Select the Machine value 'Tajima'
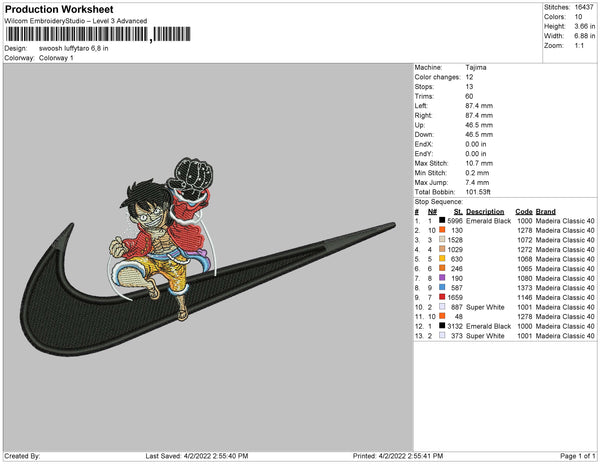600x464 pixels. [476, 67]
